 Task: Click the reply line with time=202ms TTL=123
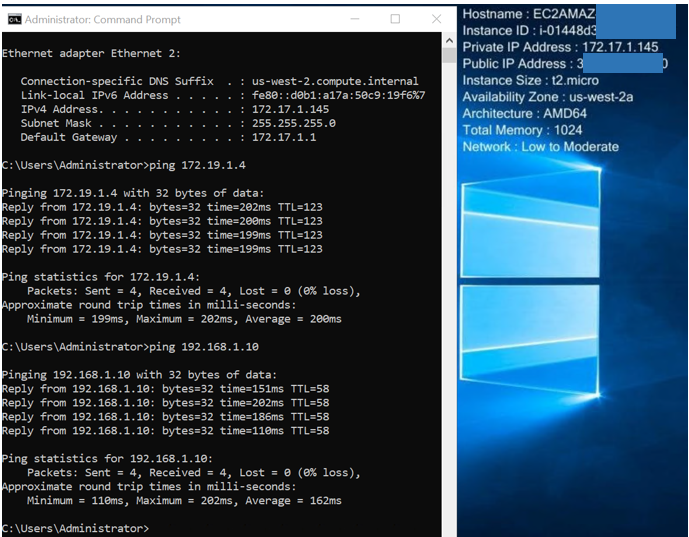[162, 207]
